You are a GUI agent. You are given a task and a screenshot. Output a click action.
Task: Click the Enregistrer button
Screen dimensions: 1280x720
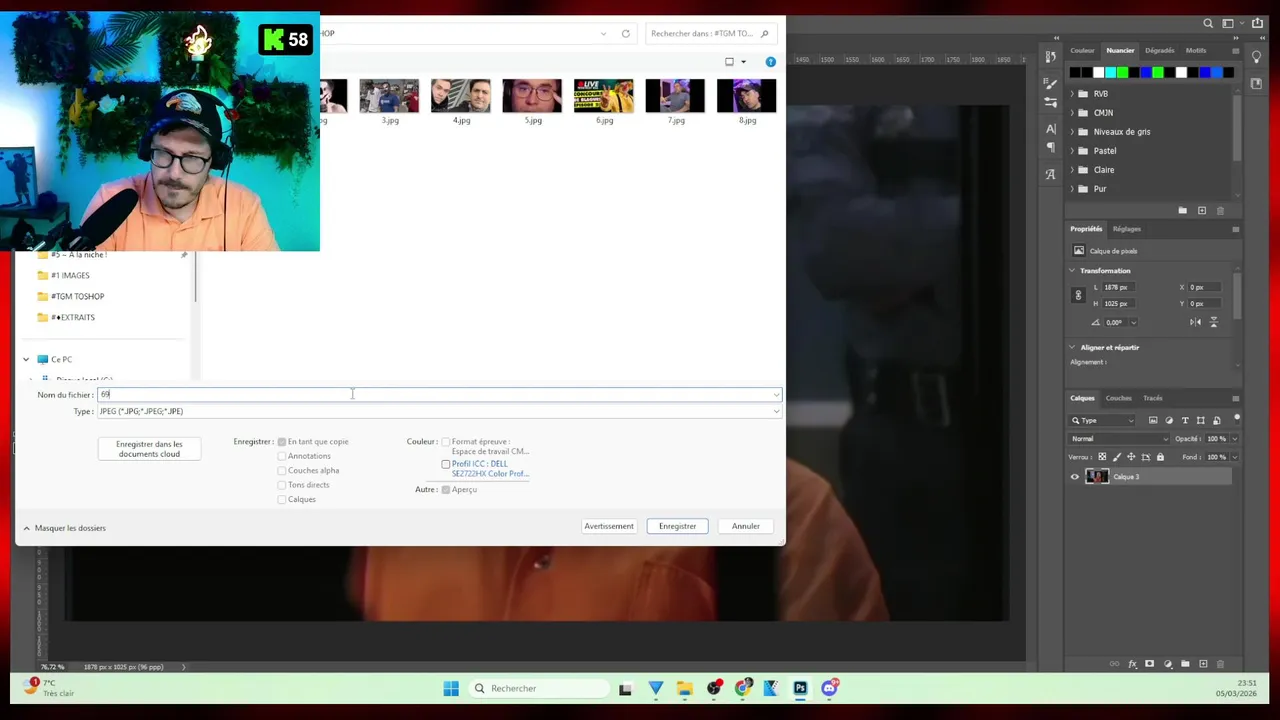pyautogui.click(x=677, y=526)
